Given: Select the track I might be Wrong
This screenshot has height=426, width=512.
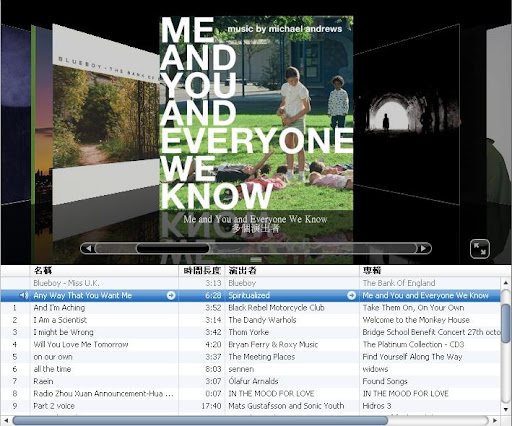Looking at the screenshot, I should click(x=63, y=332).
